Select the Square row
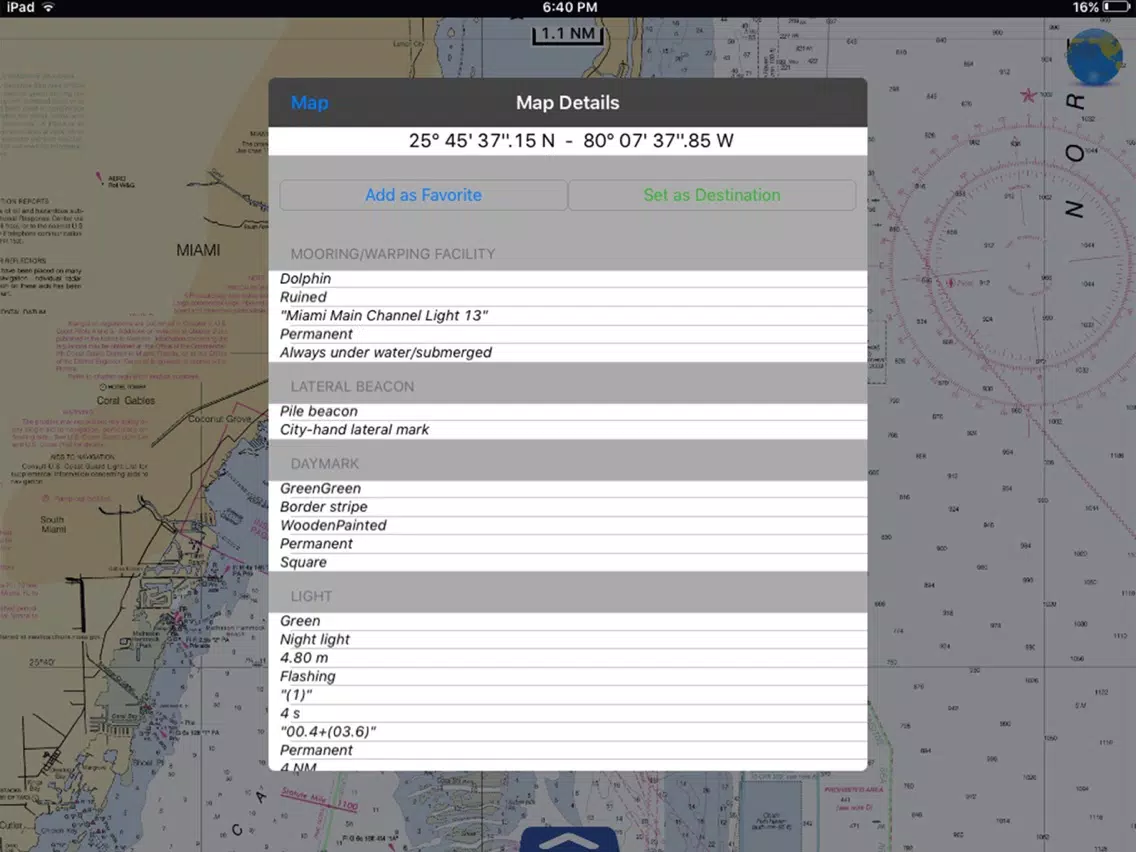 click(567, 563)
